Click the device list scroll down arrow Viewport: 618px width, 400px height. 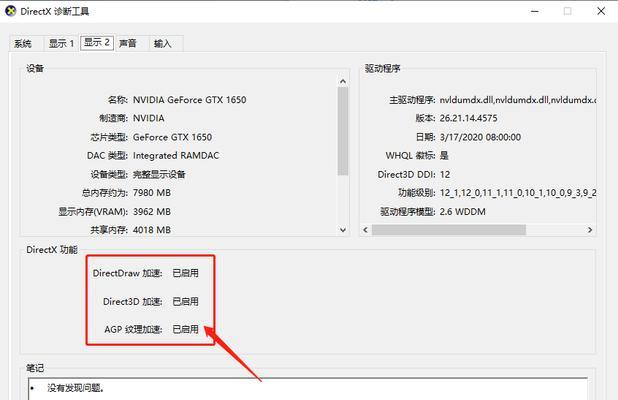(x=343, y=230)
